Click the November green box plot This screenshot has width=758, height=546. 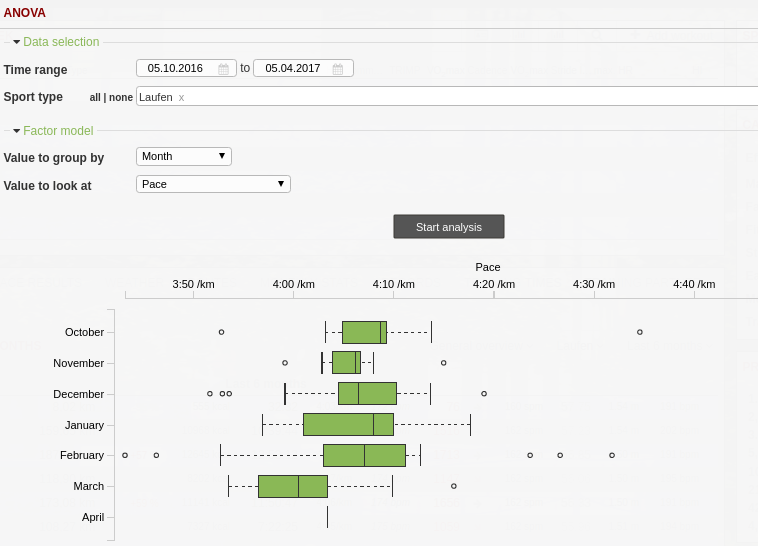pos(346,362)
